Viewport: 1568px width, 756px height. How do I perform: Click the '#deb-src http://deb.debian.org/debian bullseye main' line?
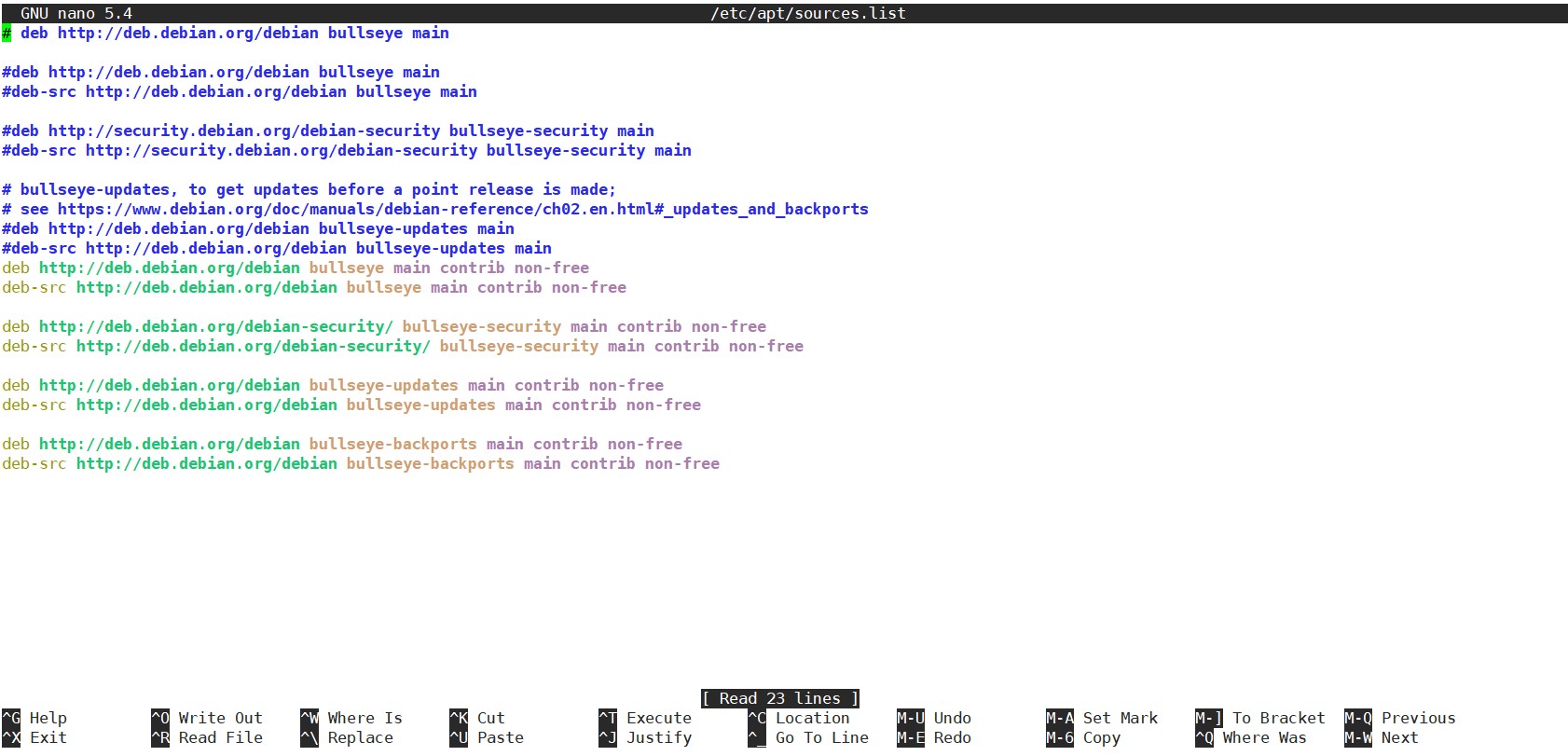(x=240, y=91)
